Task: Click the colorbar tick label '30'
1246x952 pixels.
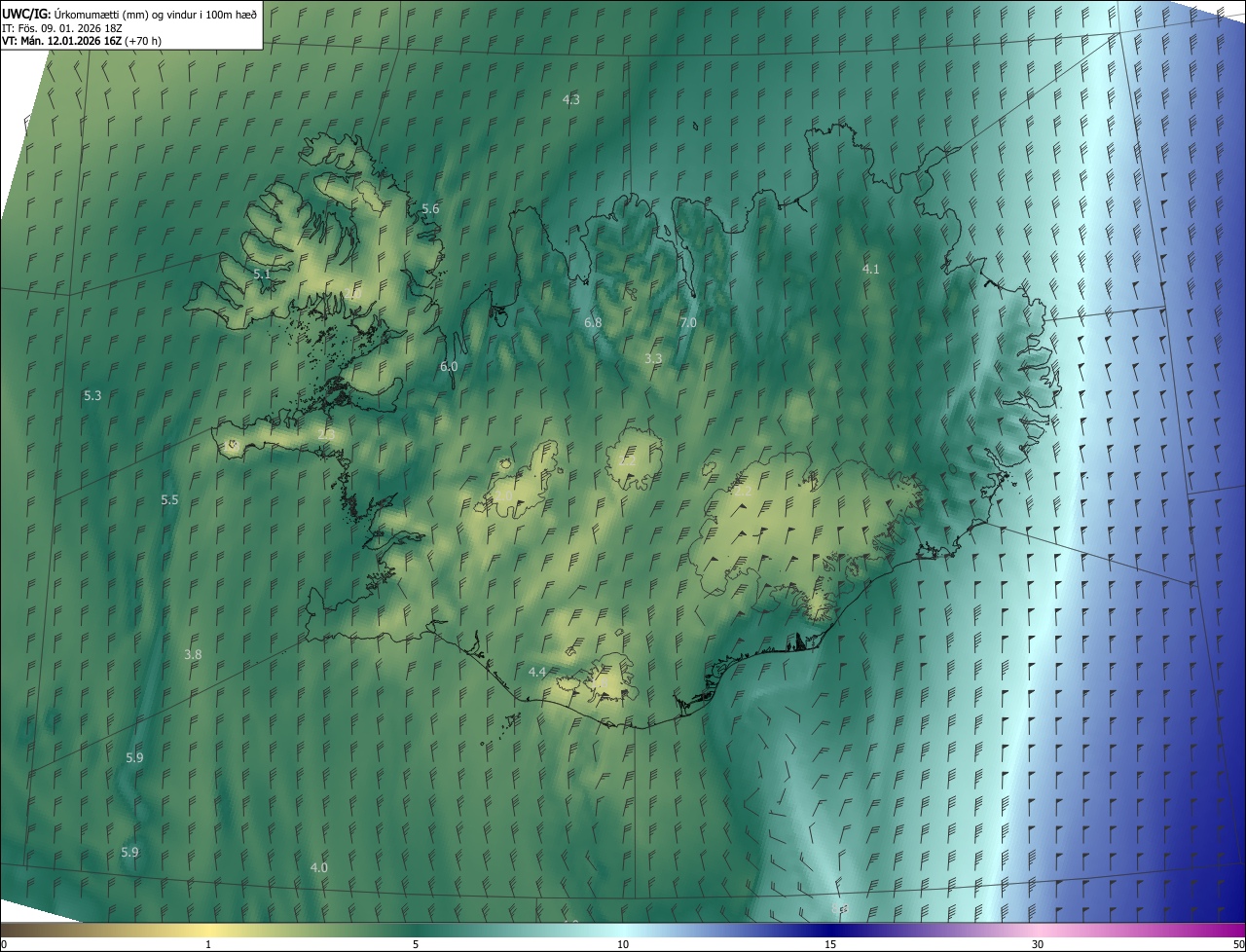Action: pos(1038,944)
